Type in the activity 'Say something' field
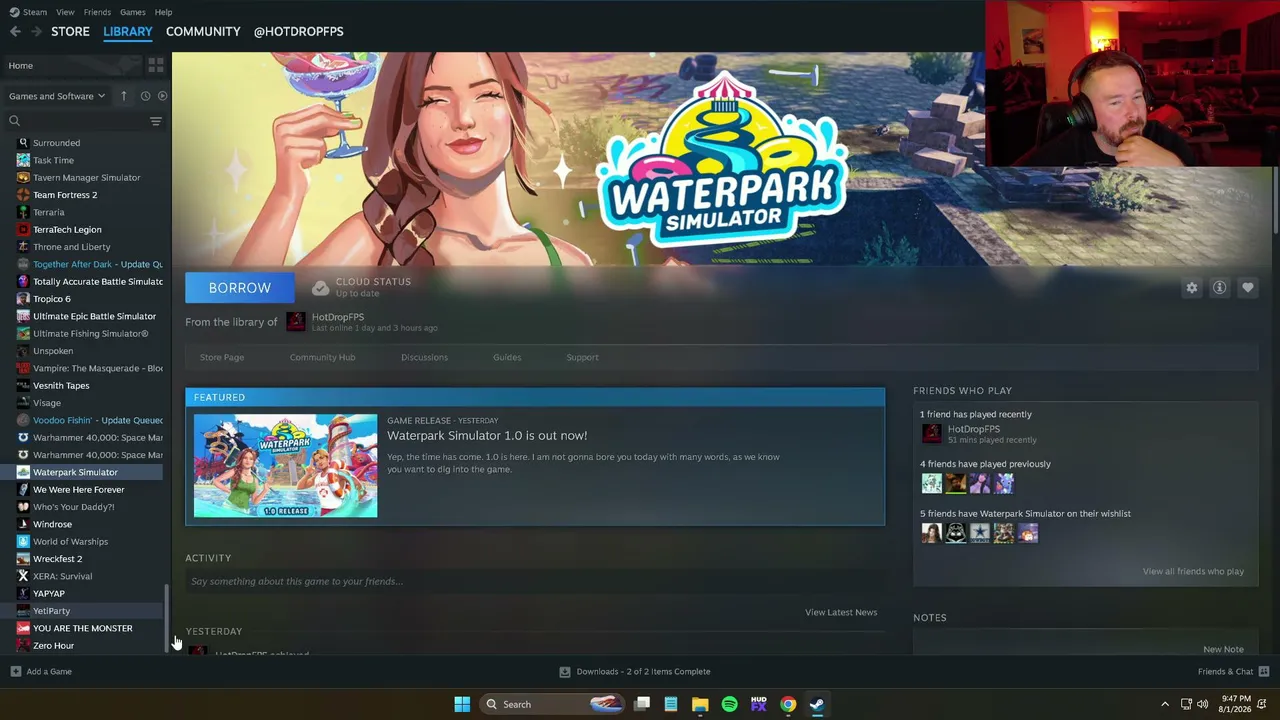This screenshot has width=1280, height=720. (x=535, y=581)
